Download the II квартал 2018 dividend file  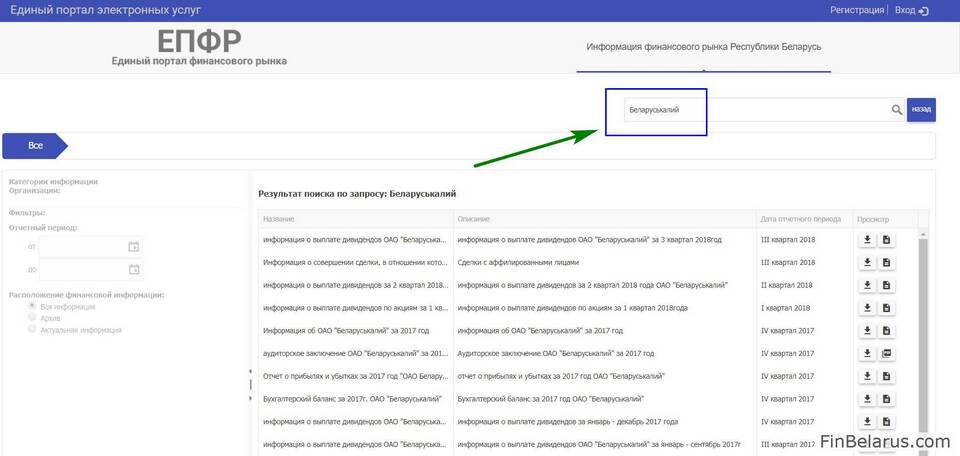pos(867,285)
